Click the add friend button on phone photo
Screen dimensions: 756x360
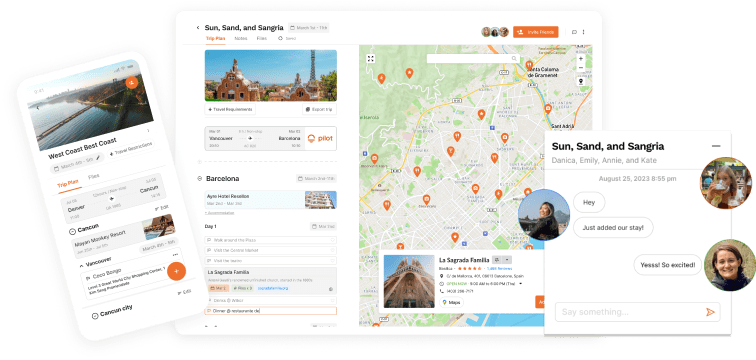tap(132, 82)
